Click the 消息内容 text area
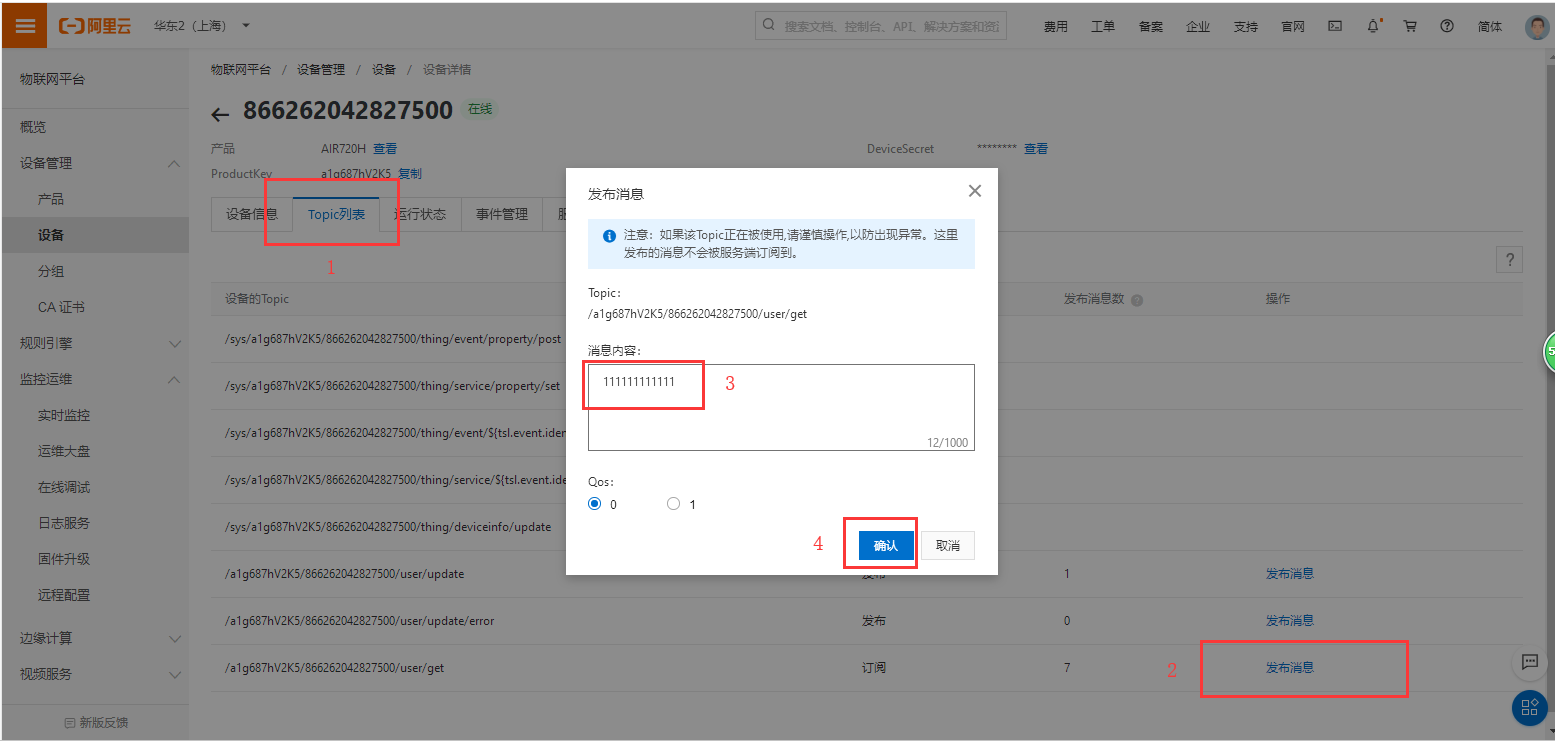Screen dimensions: 1555x741 tap(781, 408)
